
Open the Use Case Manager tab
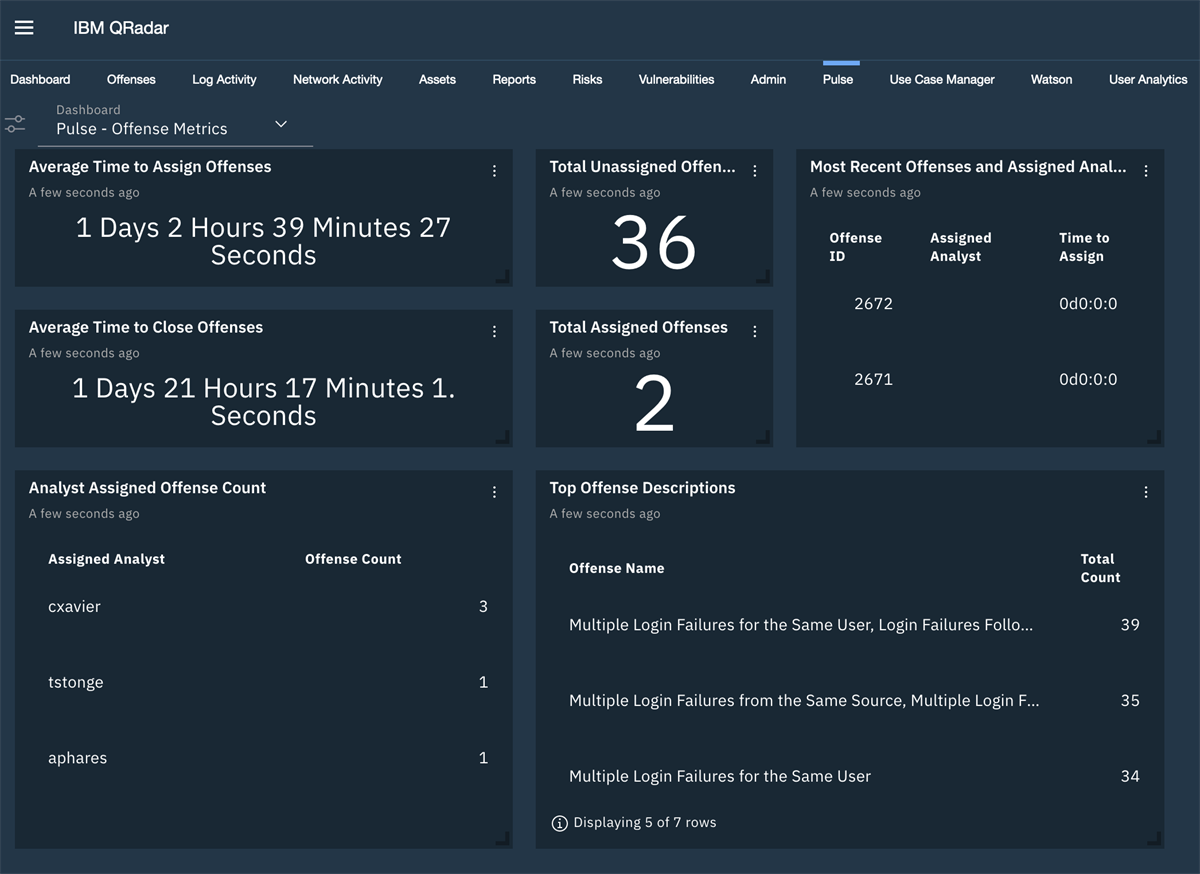coord(941,79)
